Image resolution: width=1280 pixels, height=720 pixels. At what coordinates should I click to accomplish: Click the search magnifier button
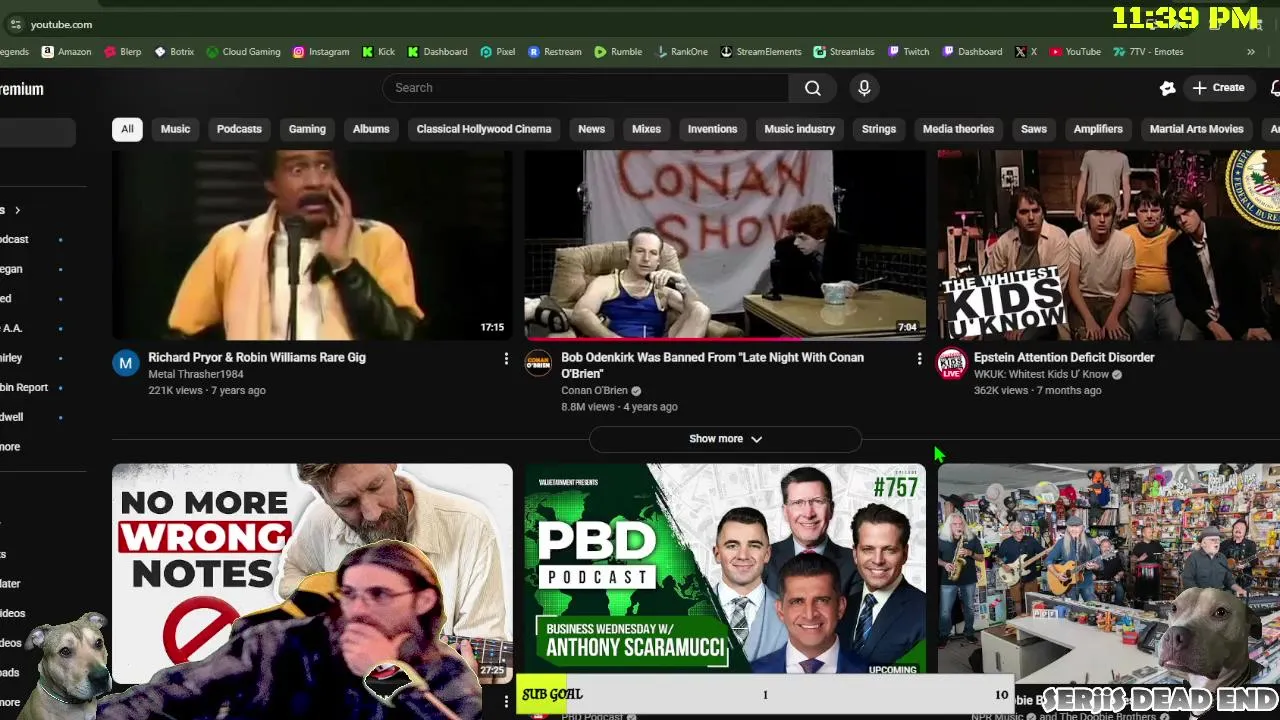pos(813,88)
